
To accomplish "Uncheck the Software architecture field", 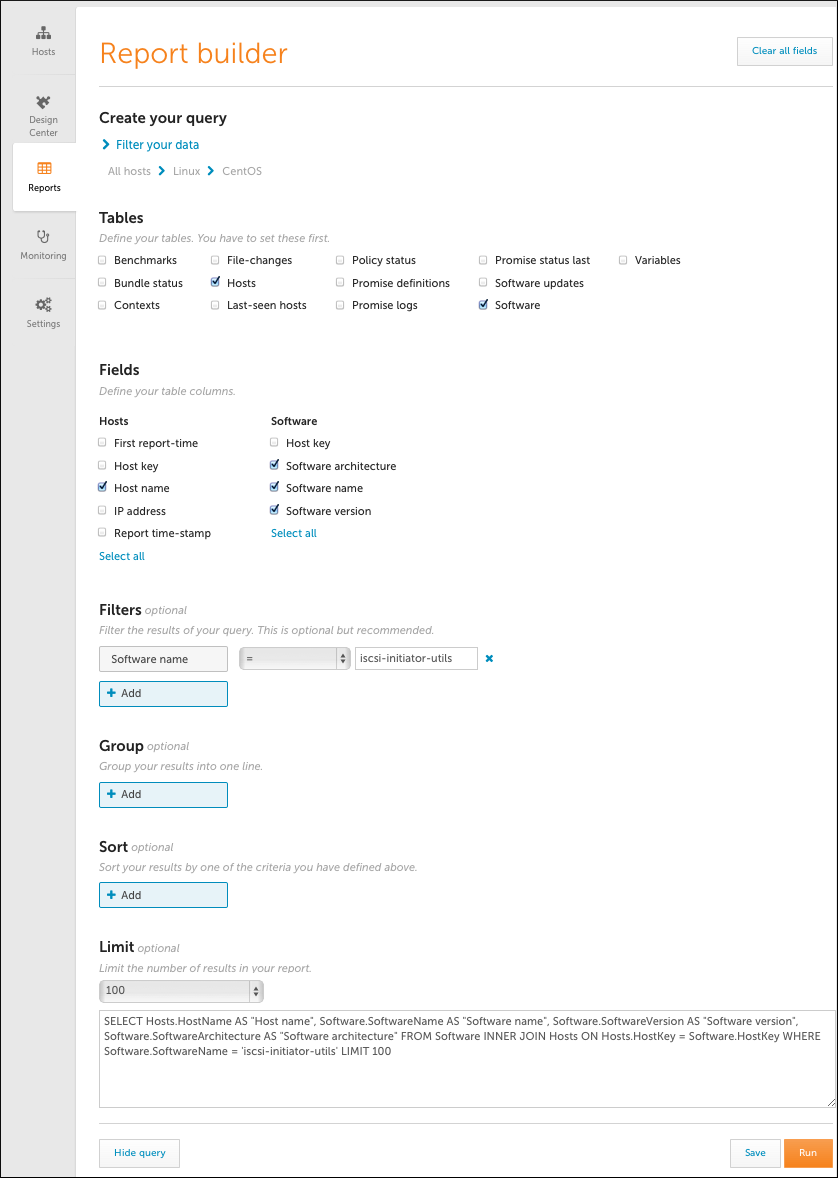I will (x=274, y=465).
